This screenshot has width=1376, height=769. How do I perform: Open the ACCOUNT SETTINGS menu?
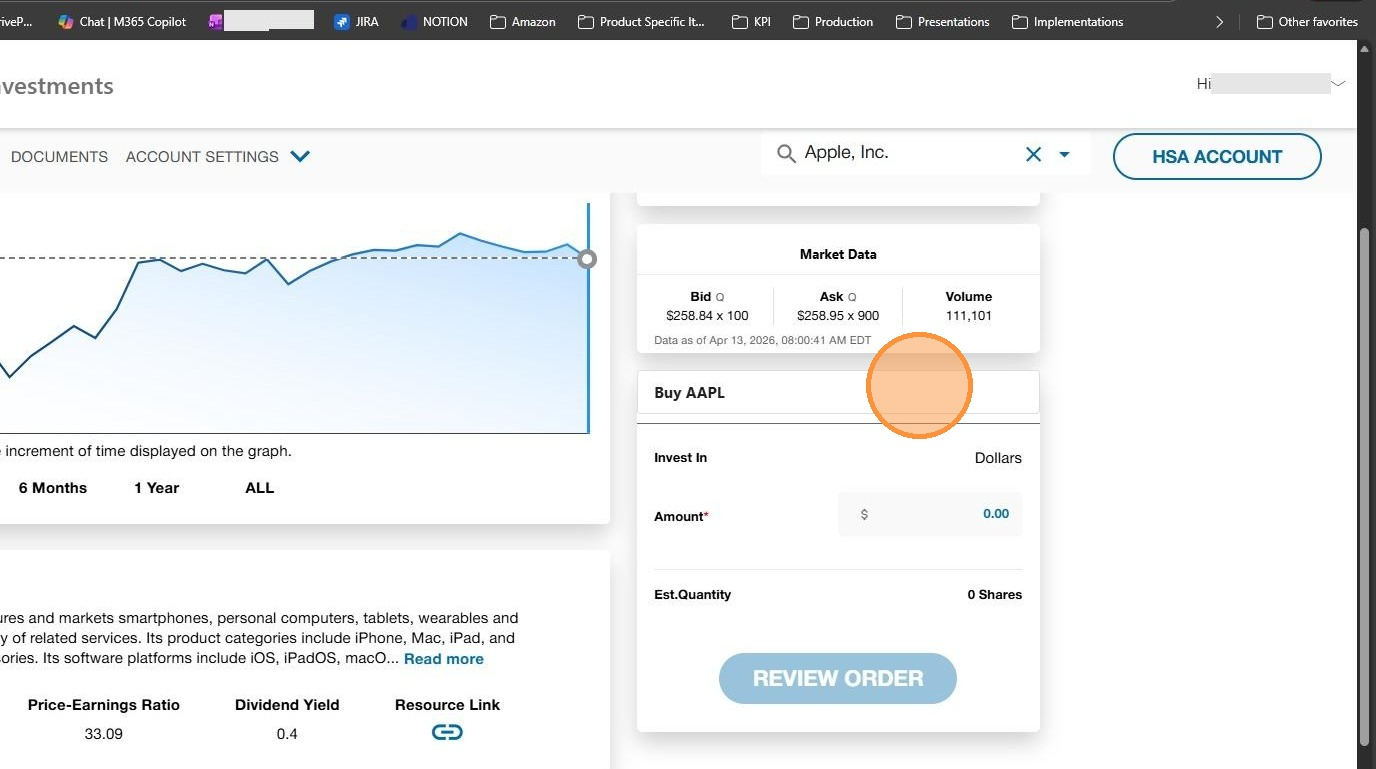pos(202,157)
